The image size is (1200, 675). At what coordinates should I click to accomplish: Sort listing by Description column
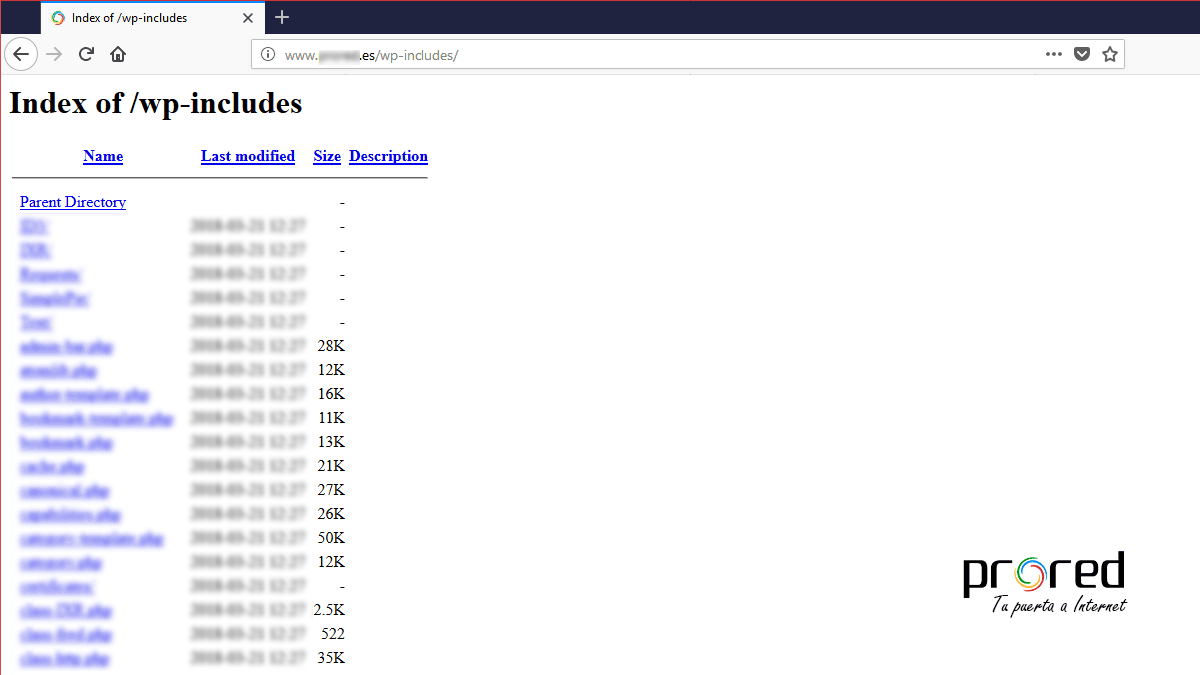(x=389, y=156)
